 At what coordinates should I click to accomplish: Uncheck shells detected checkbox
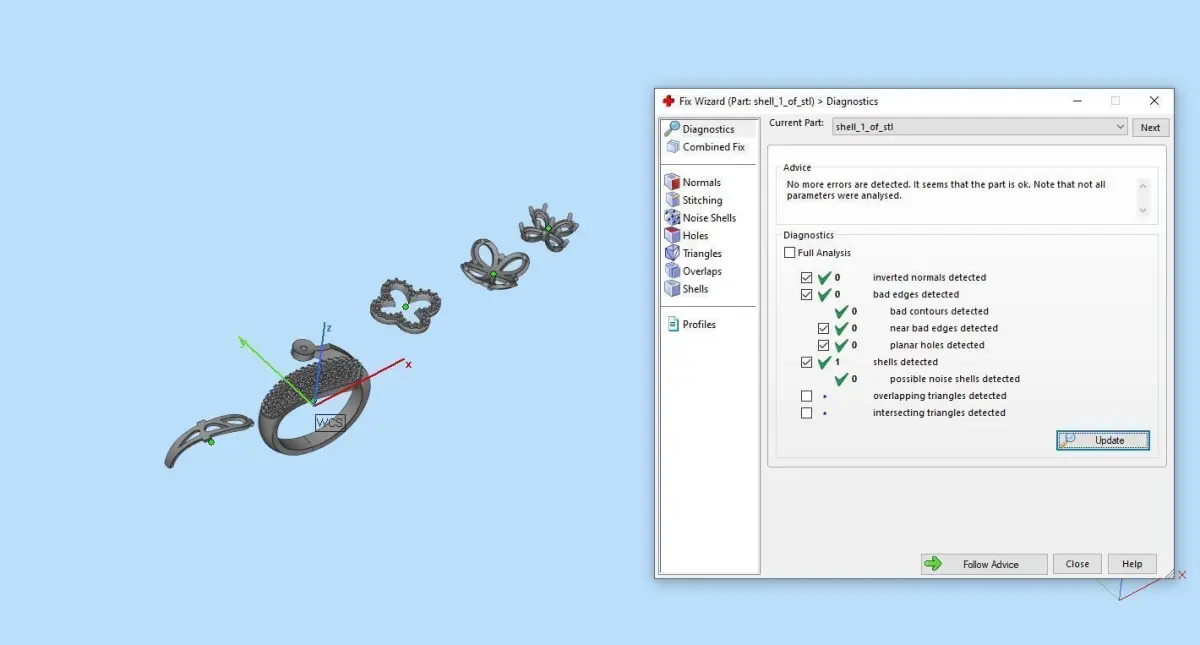coord(806,362)
